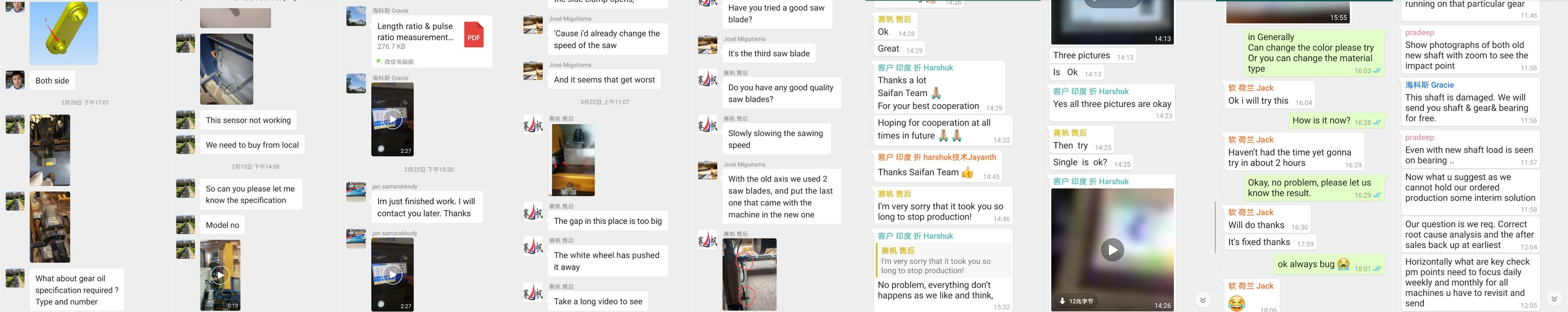Play the 0:13 video from the local buyer

click(220, 275)
